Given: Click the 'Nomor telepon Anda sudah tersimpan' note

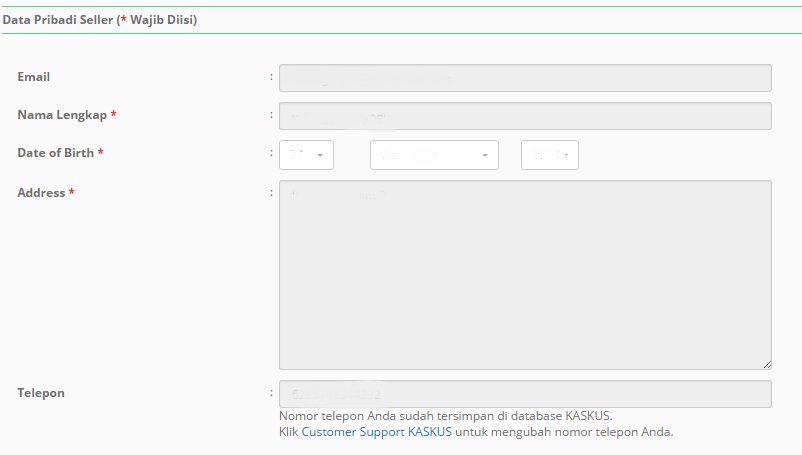Looking at the screenshot, I should point(445,416).
